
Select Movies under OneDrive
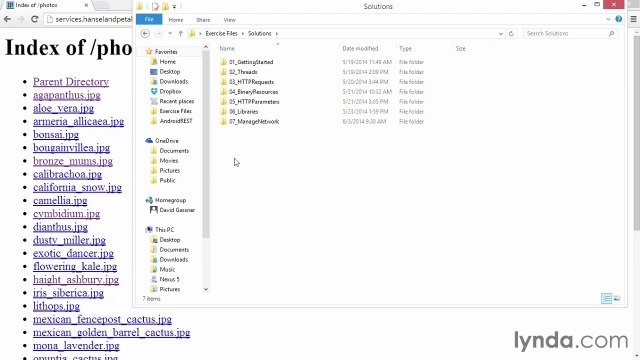tap(169, 160)
